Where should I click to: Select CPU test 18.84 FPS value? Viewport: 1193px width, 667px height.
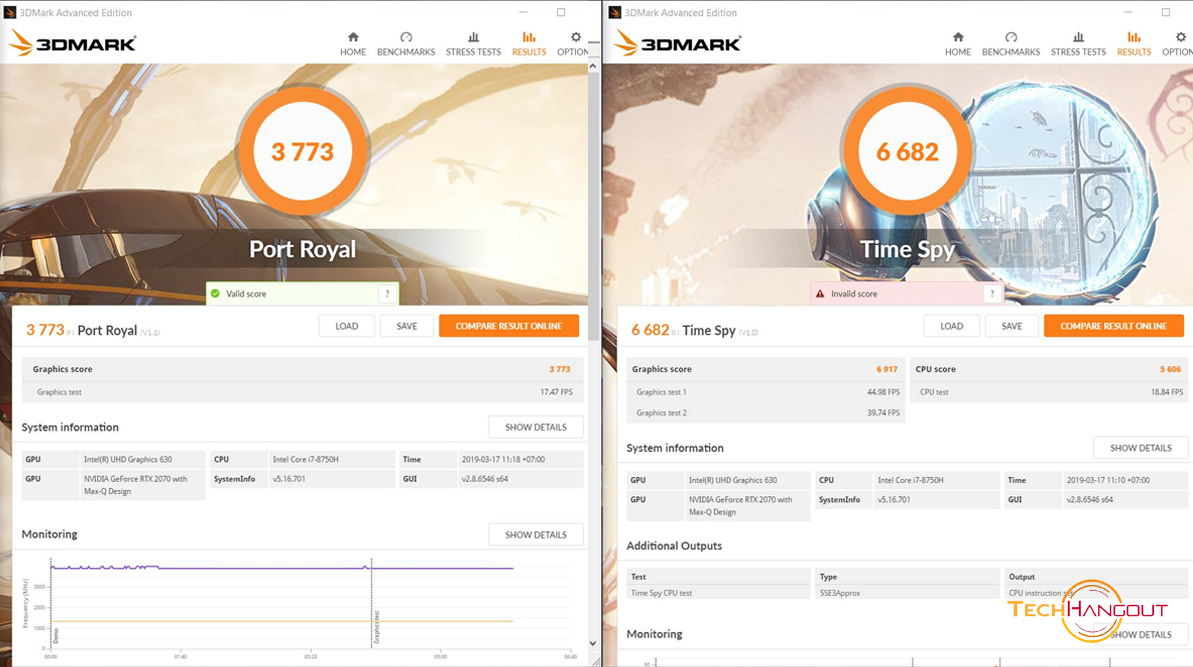pos(1166,392)
